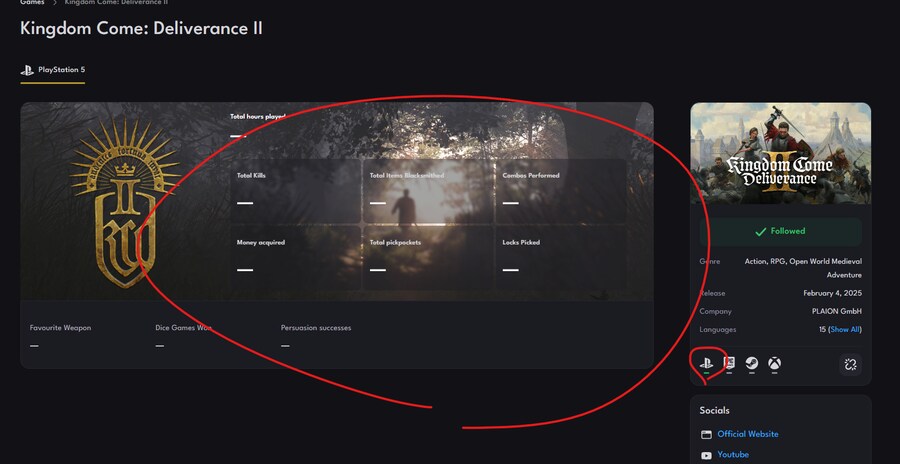Toggle the Followed button
The width and height of the screenshot is (900, 464).
click(x=780, y=231)
